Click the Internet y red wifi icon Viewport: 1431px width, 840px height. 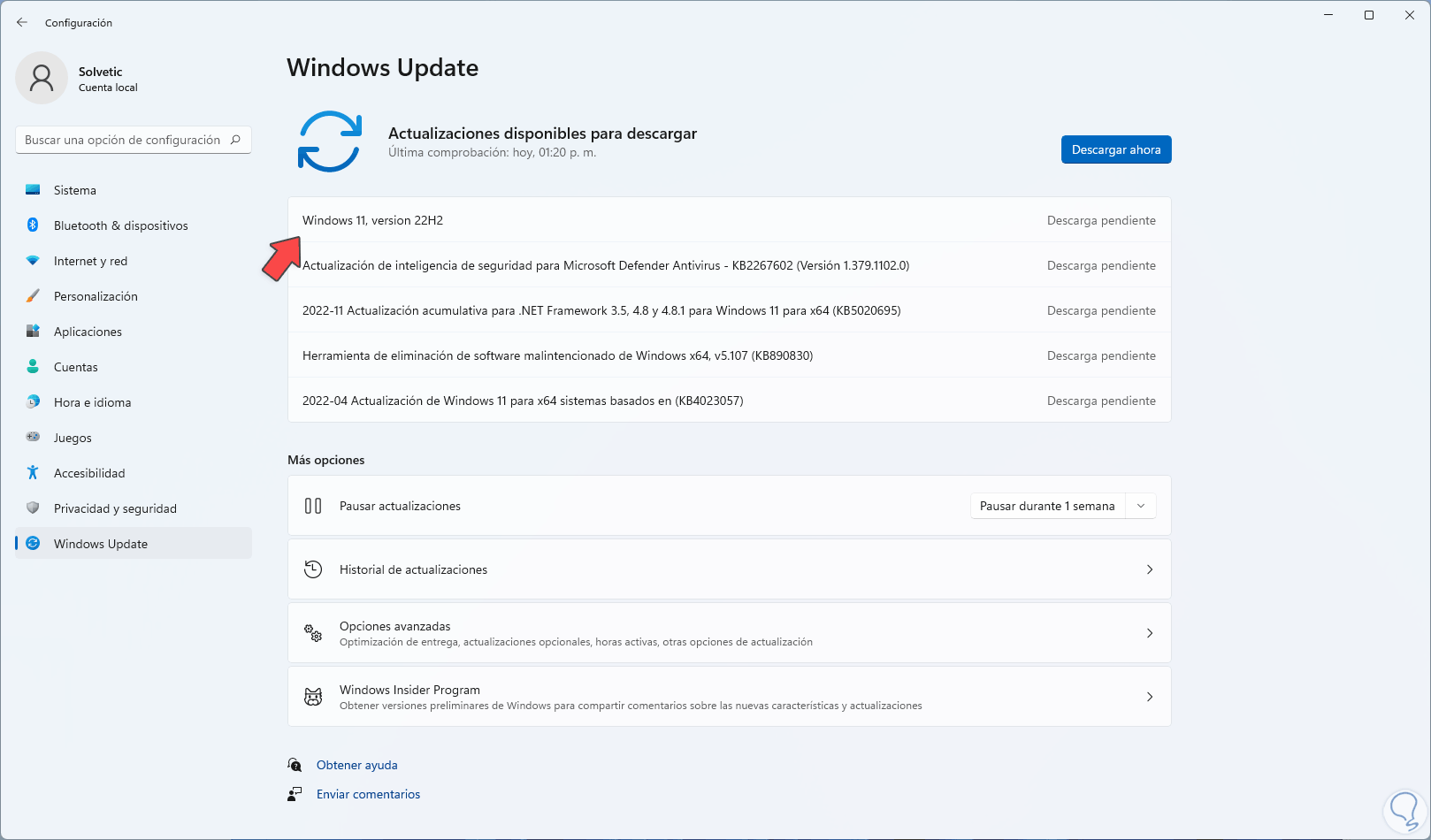coord(33,261)
